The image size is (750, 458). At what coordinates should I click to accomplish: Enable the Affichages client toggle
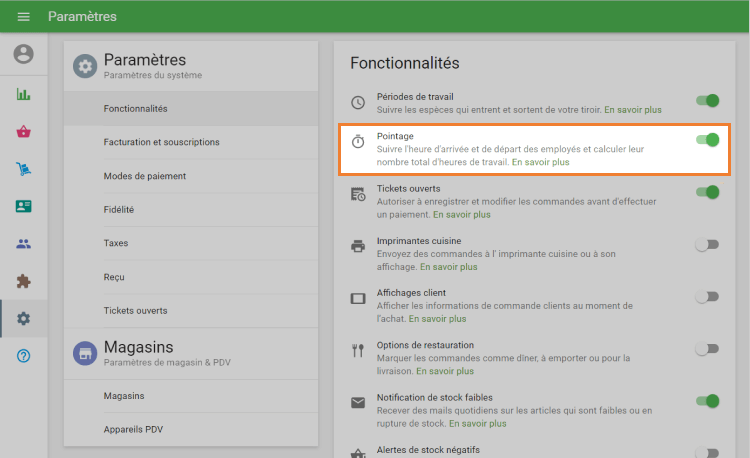707,297
